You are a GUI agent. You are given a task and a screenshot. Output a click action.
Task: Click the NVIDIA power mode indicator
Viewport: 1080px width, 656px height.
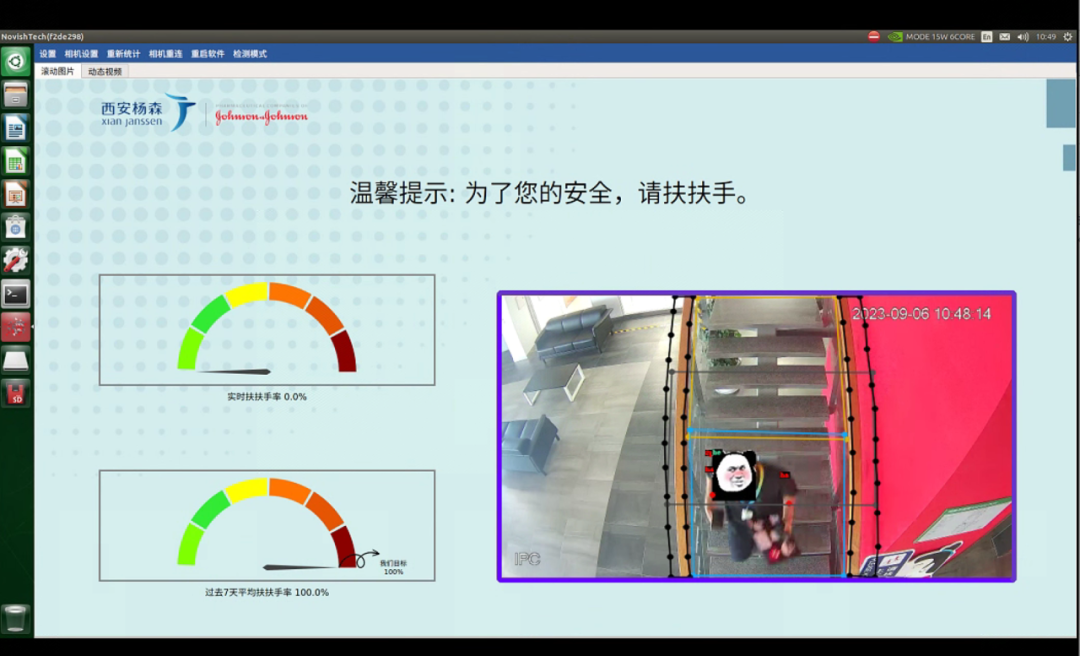[x=931, y=37]
